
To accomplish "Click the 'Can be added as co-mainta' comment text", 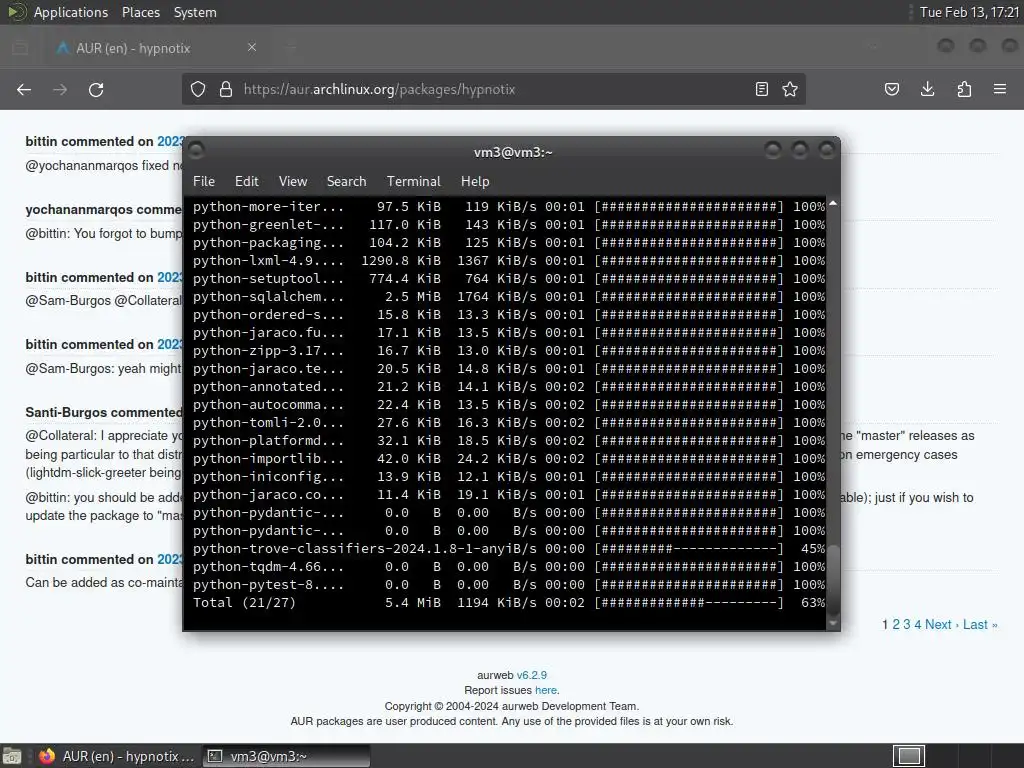I will (103, 582).
